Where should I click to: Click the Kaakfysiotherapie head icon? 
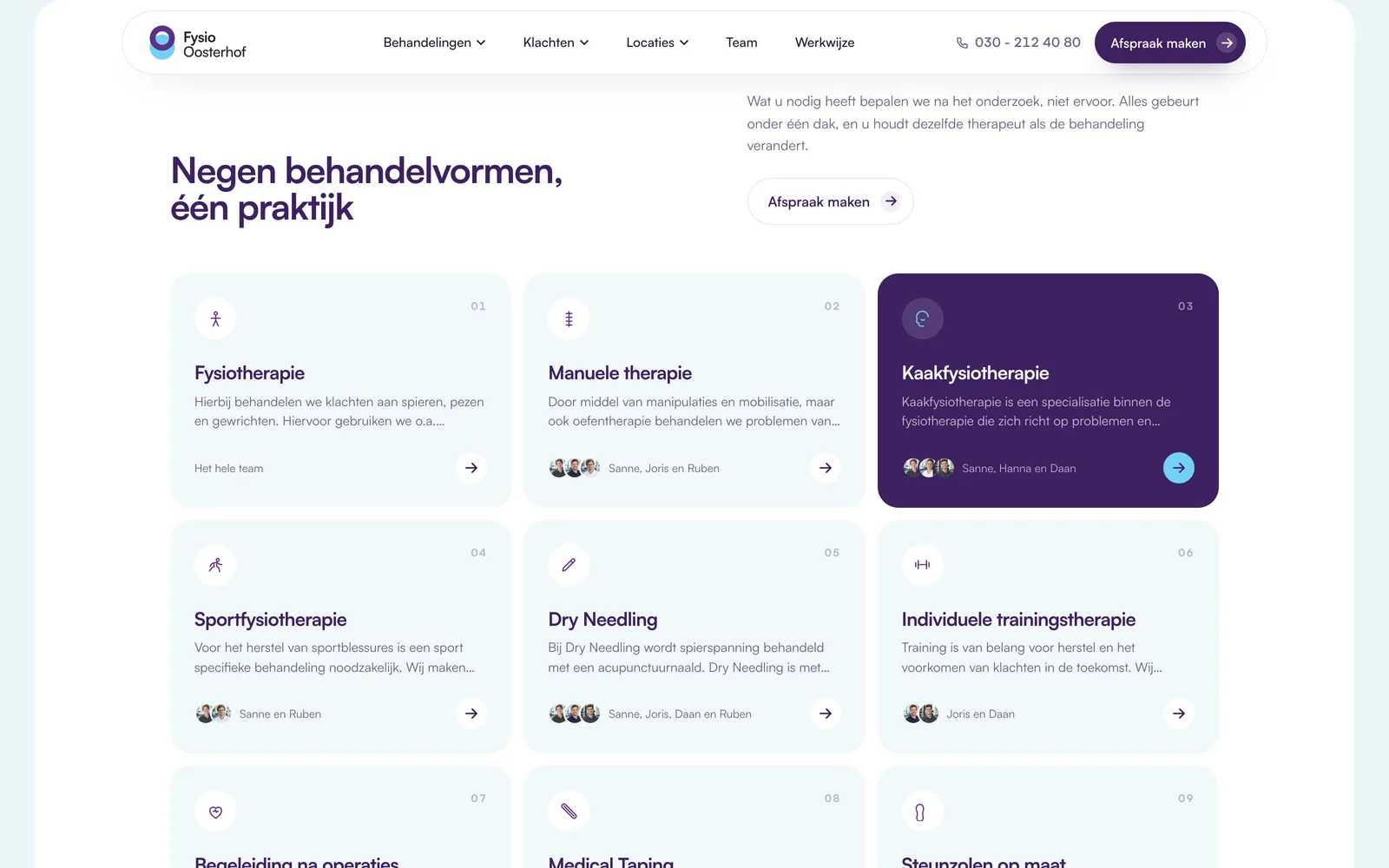(x=922, y=319)
